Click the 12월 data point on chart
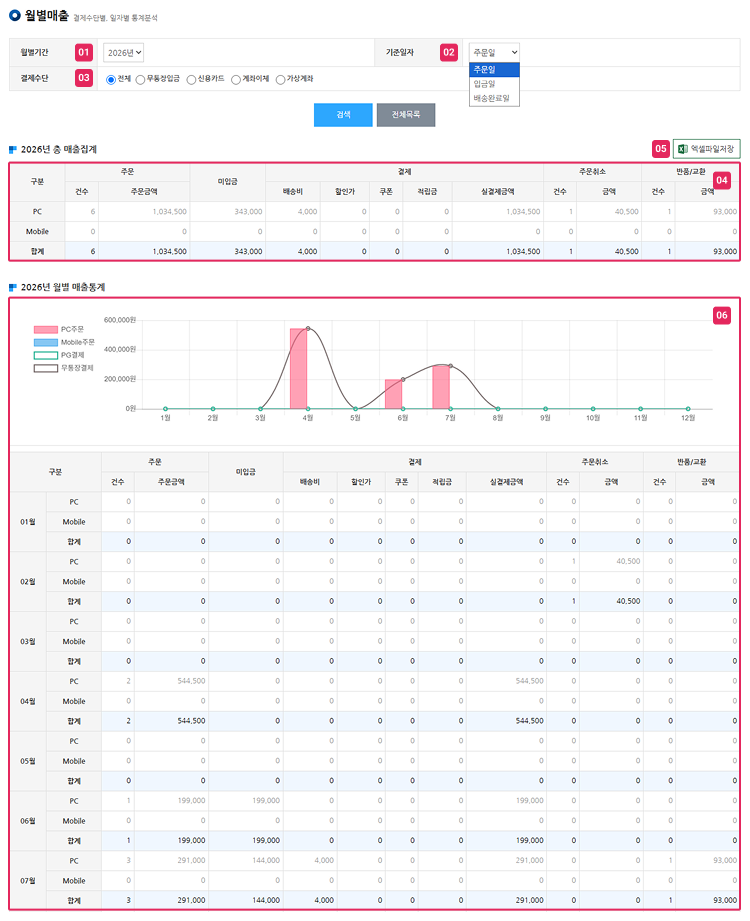 tap(688, 409)
